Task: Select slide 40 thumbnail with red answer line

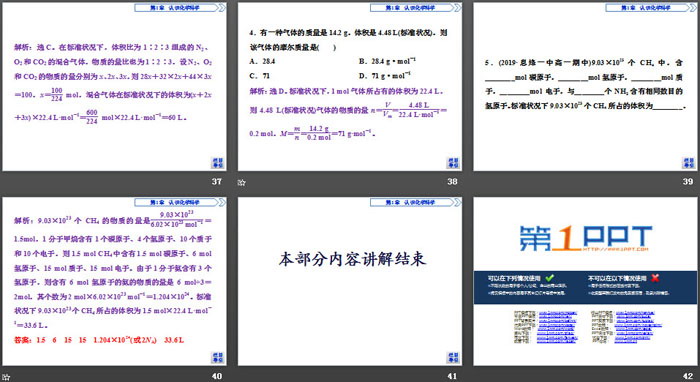Action: click(114, 282)
